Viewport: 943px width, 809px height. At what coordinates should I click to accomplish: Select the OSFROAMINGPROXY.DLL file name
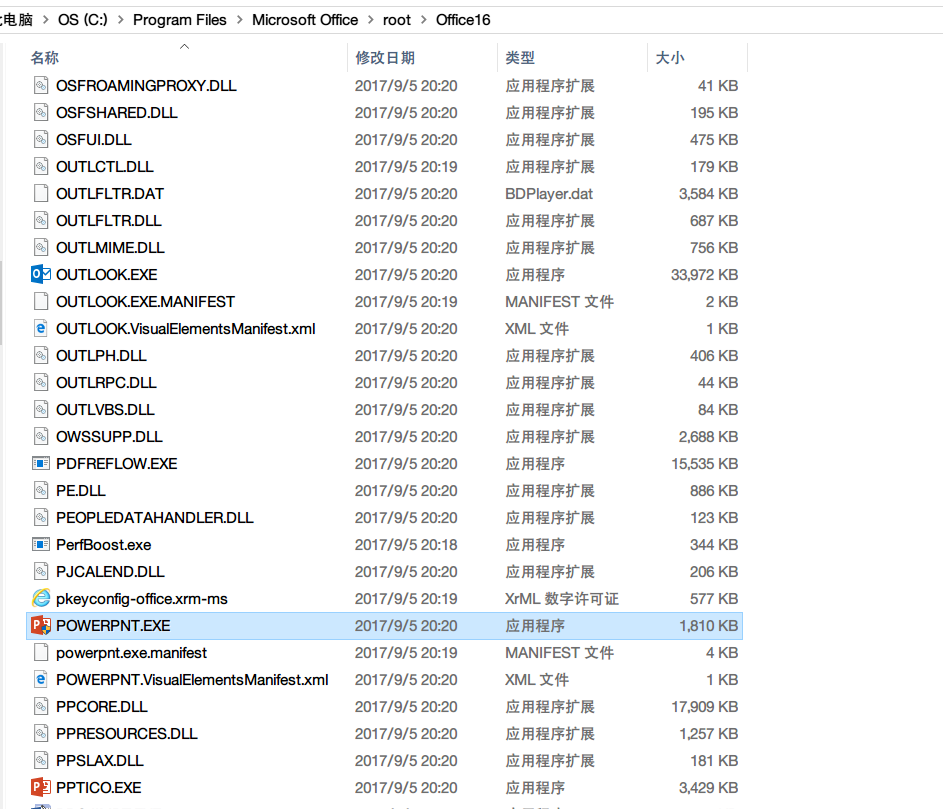point(146,85)
